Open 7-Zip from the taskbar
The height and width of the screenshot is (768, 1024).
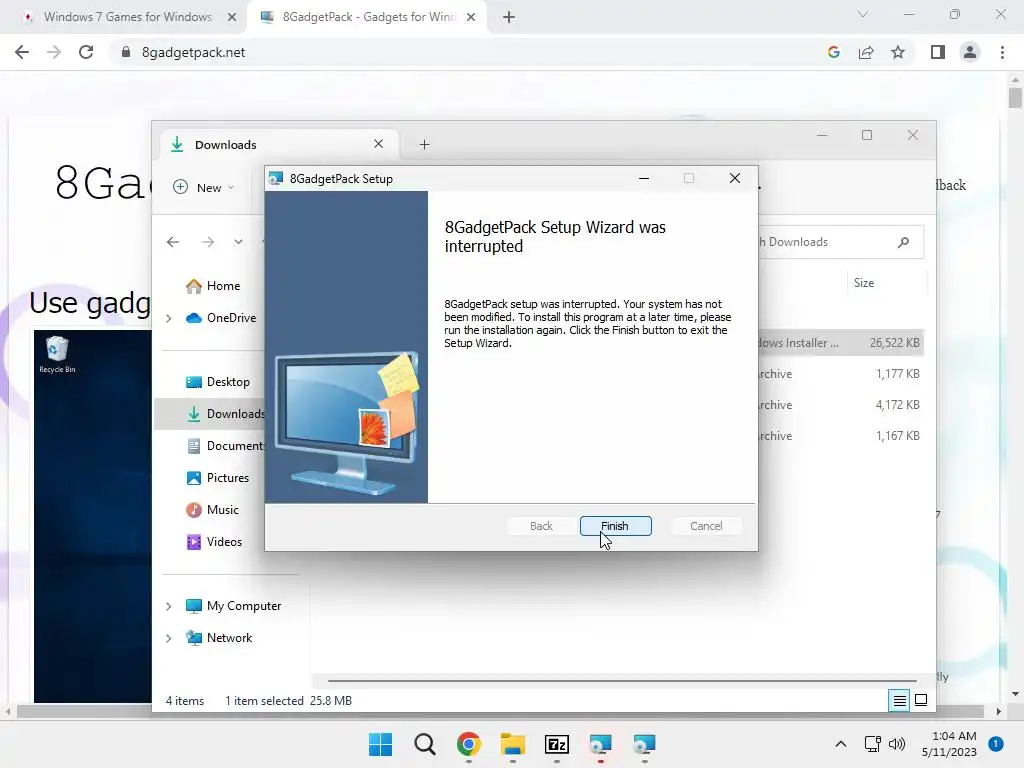point(556,744)
